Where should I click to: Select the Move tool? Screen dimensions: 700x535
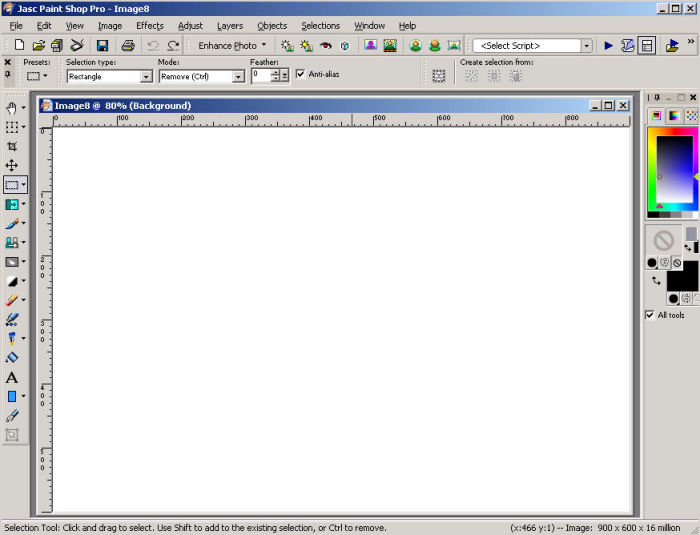[12, 165]
